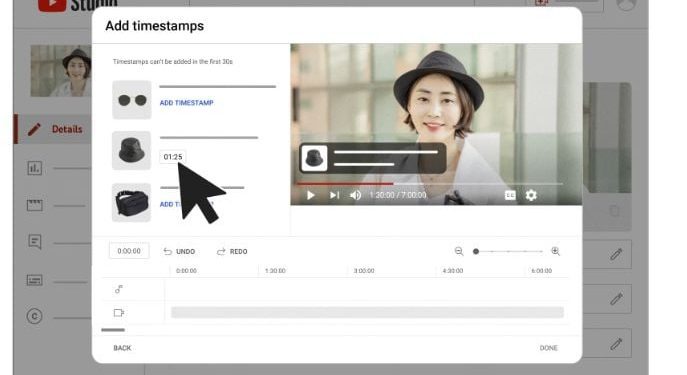Viewport: 687px width, 375px height.
Task: Open the editor clapperboard sidebar icon
Action: [35, 205]
